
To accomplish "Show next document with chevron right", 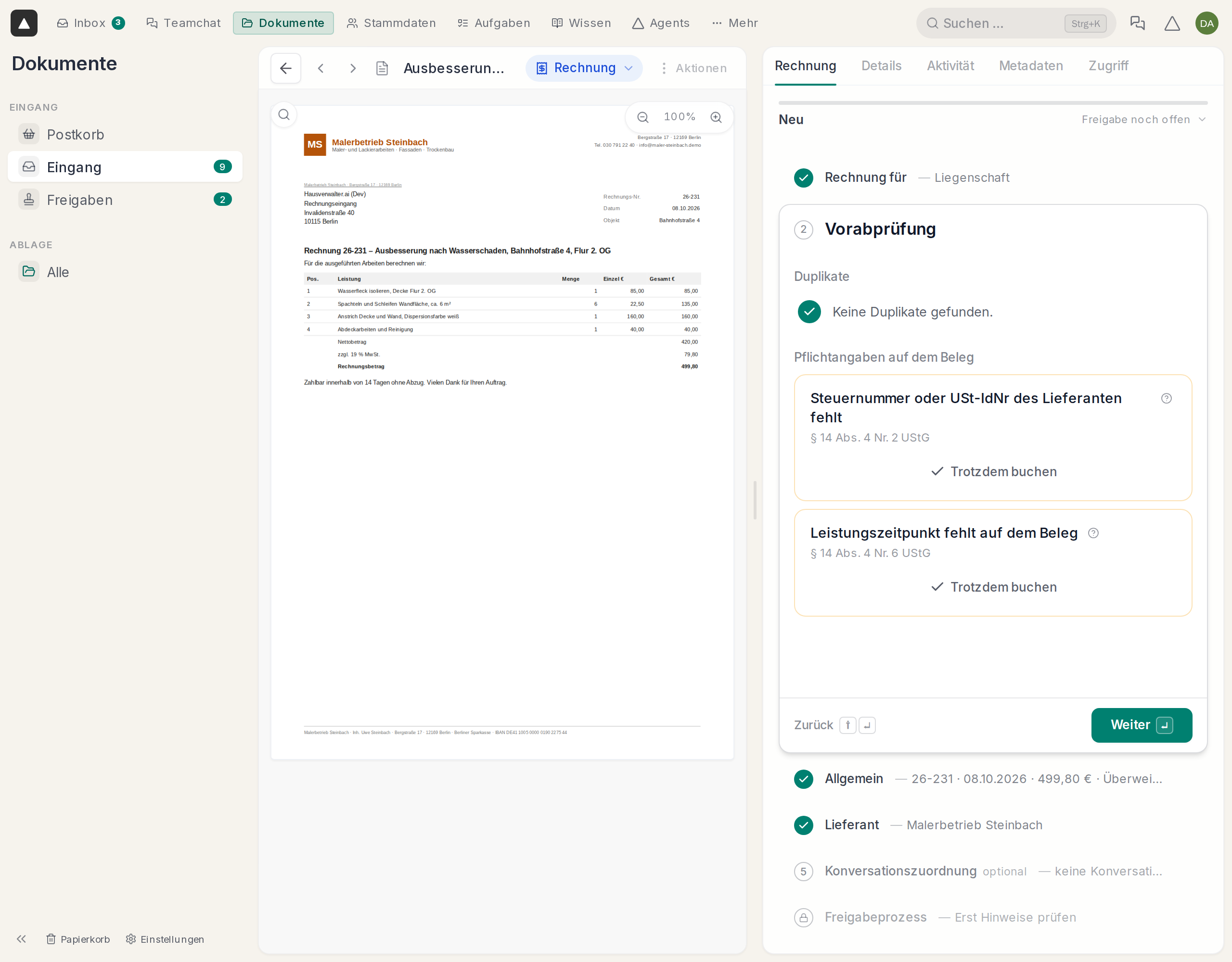I will (353, 68).
